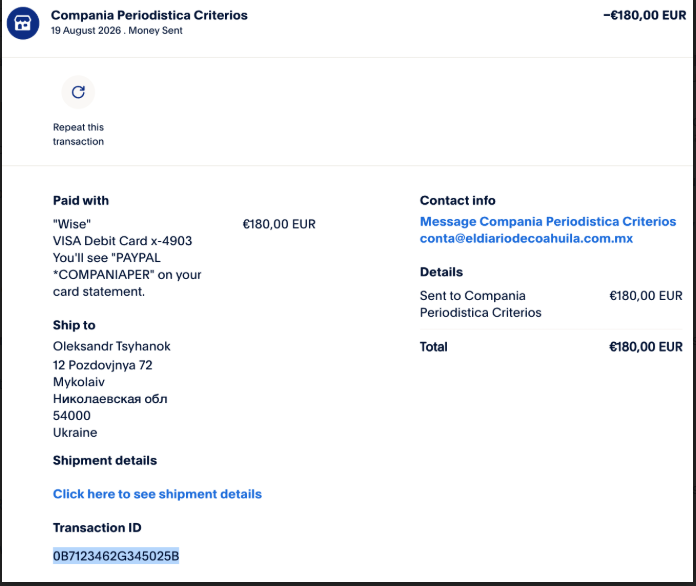Click the −€180,00 EUR amount in header
This screenshot has height=586, width=696.
point(645,15)
